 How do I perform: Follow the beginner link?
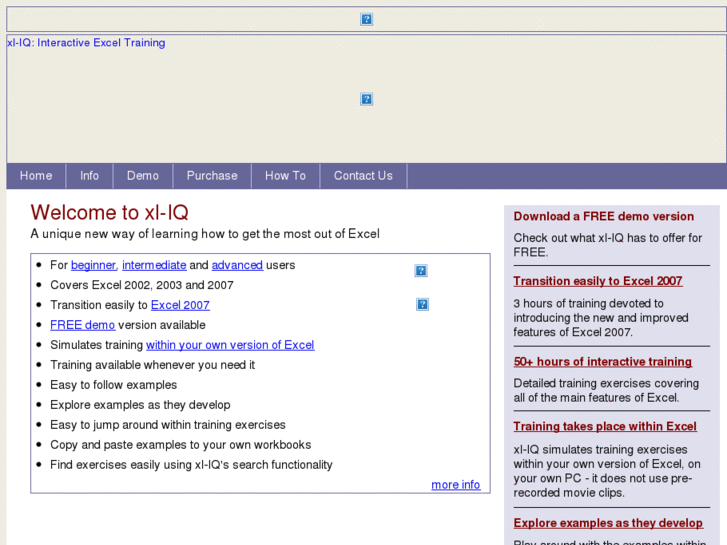pos(94,265)
